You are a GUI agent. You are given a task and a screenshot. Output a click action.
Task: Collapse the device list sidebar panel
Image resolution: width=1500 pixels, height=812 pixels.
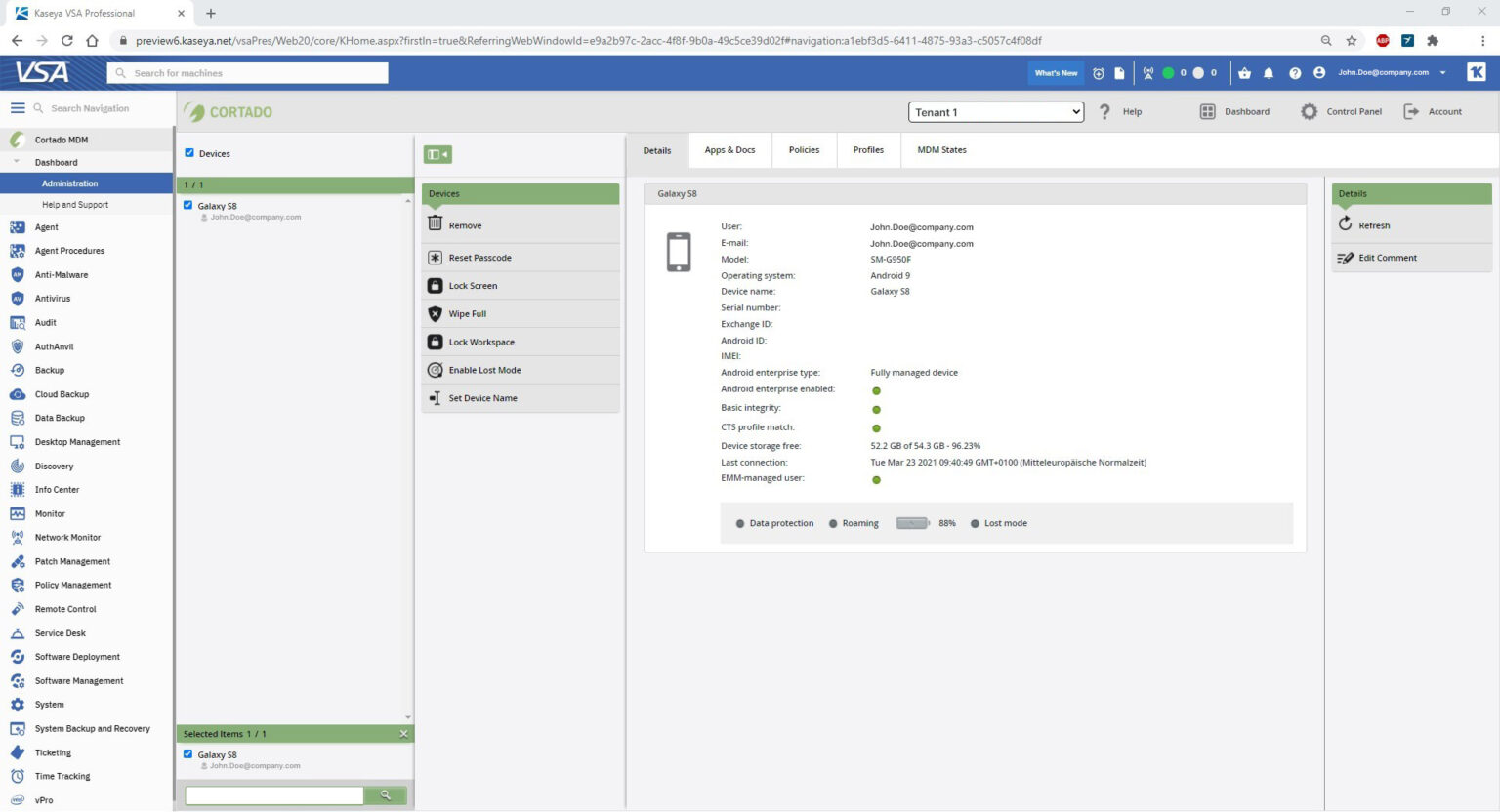(437, 154)
